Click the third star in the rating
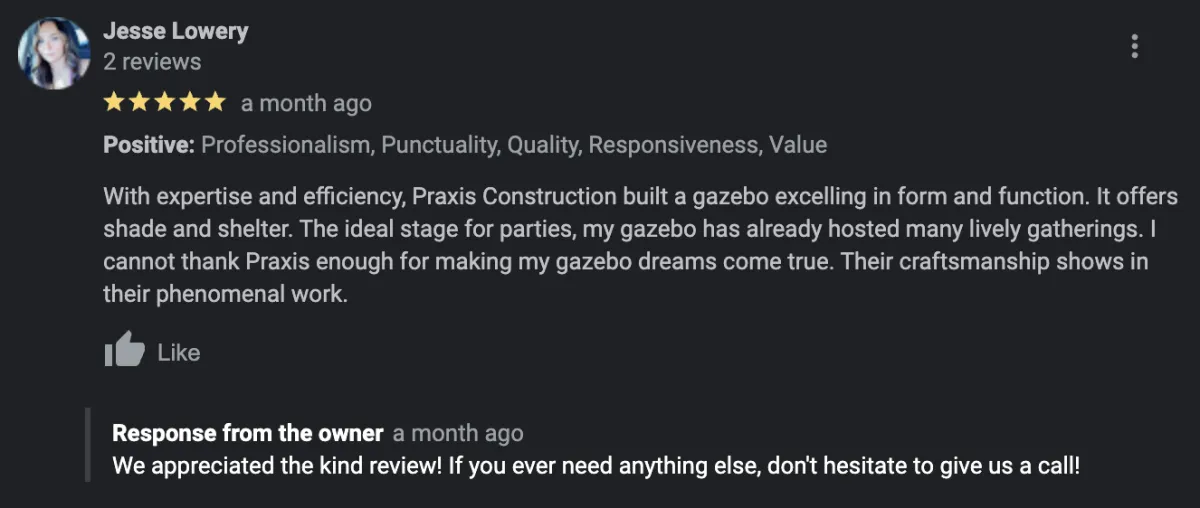 click(165, 102)
